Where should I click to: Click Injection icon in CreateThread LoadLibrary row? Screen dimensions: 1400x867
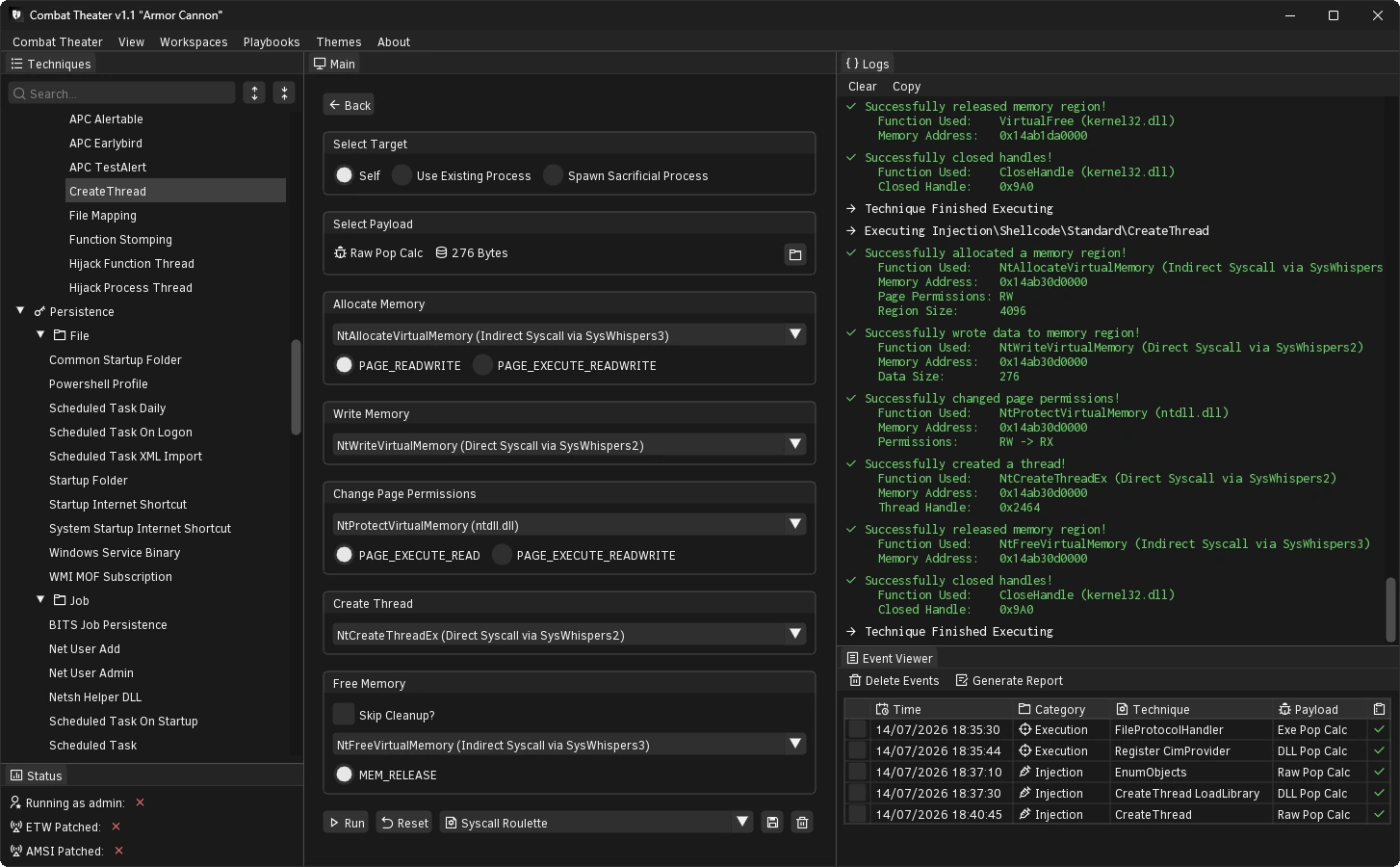tap(1025, 794)
